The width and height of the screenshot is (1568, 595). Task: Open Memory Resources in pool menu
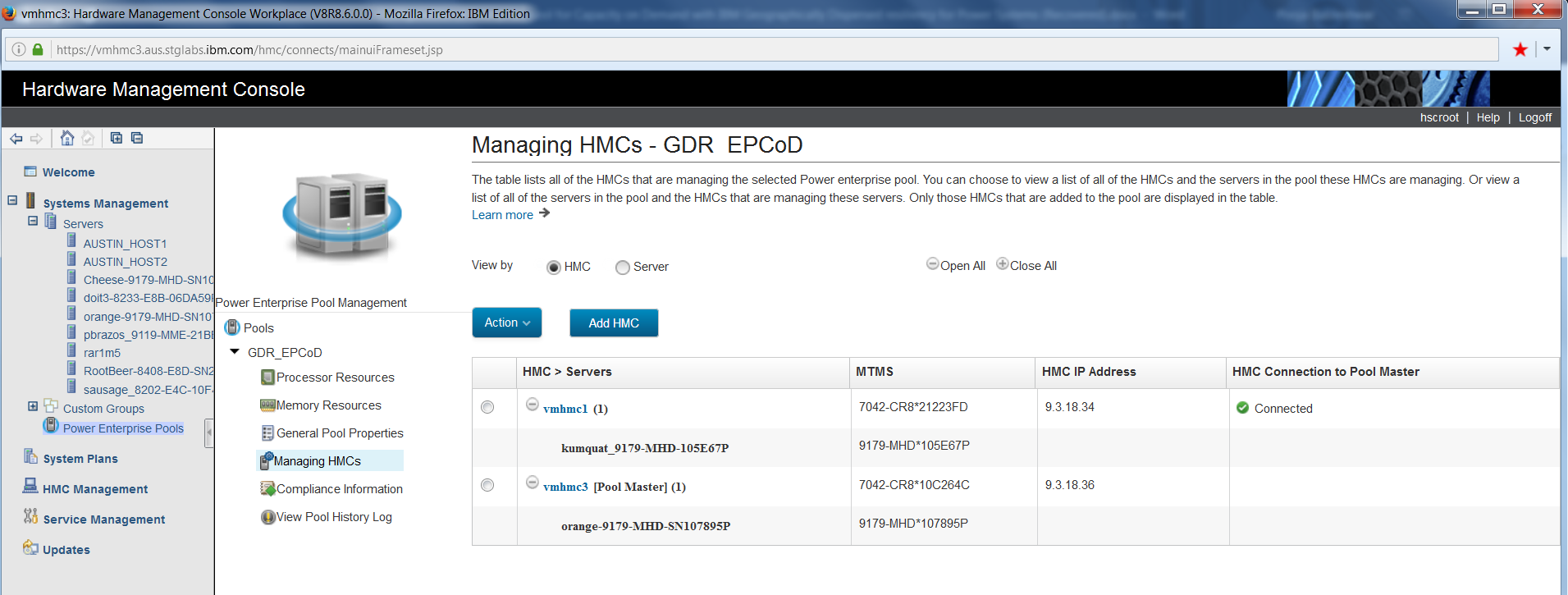329,405
